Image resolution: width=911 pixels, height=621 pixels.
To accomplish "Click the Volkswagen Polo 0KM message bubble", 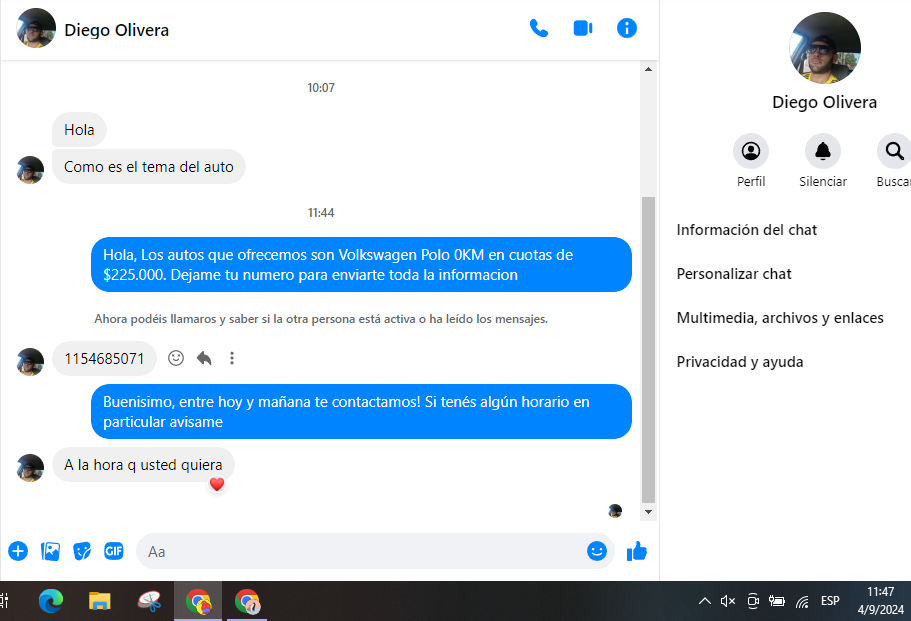I will pos(361,264).
